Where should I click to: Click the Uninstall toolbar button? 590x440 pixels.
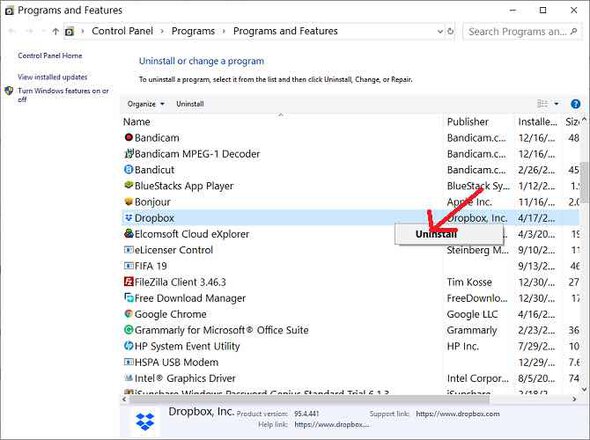click(x=190, y=104)
